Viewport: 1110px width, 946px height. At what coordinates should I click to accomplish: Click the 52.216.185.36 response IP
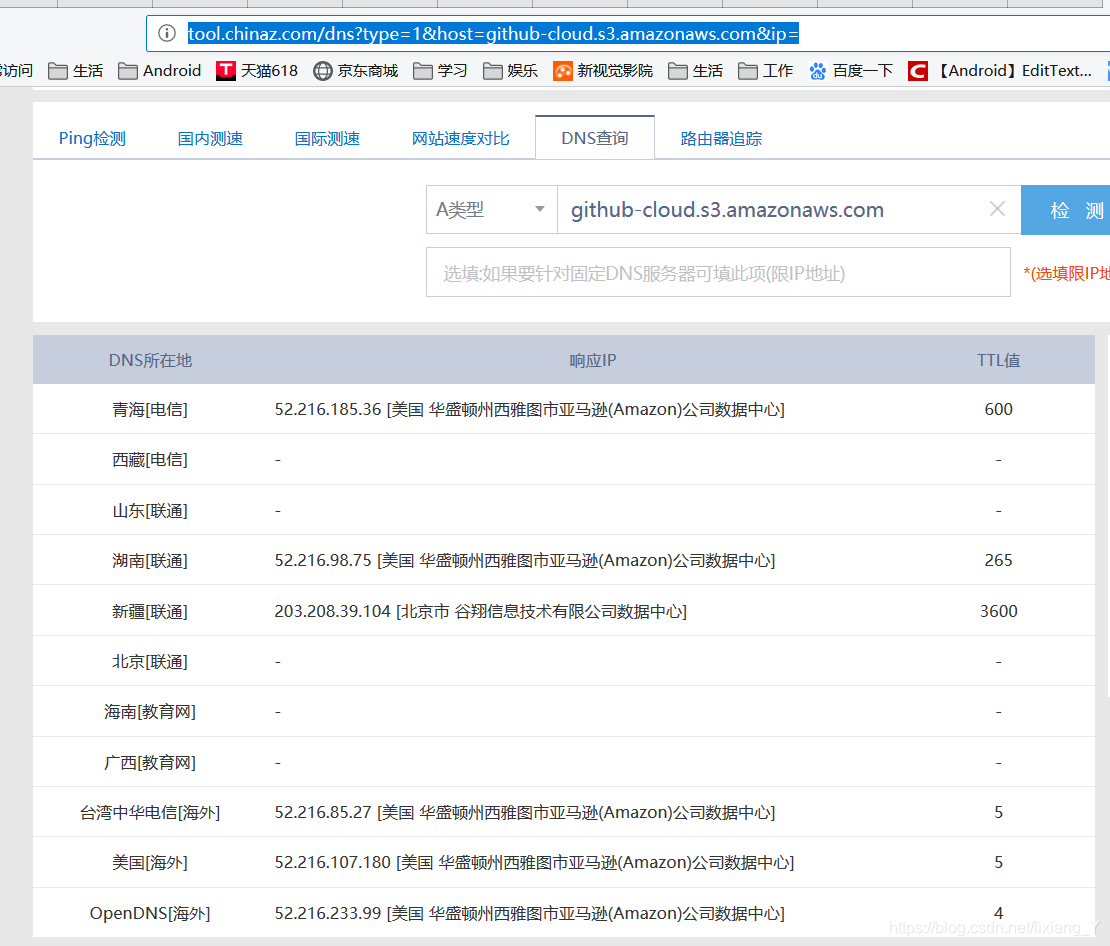(x=328, y=409)
